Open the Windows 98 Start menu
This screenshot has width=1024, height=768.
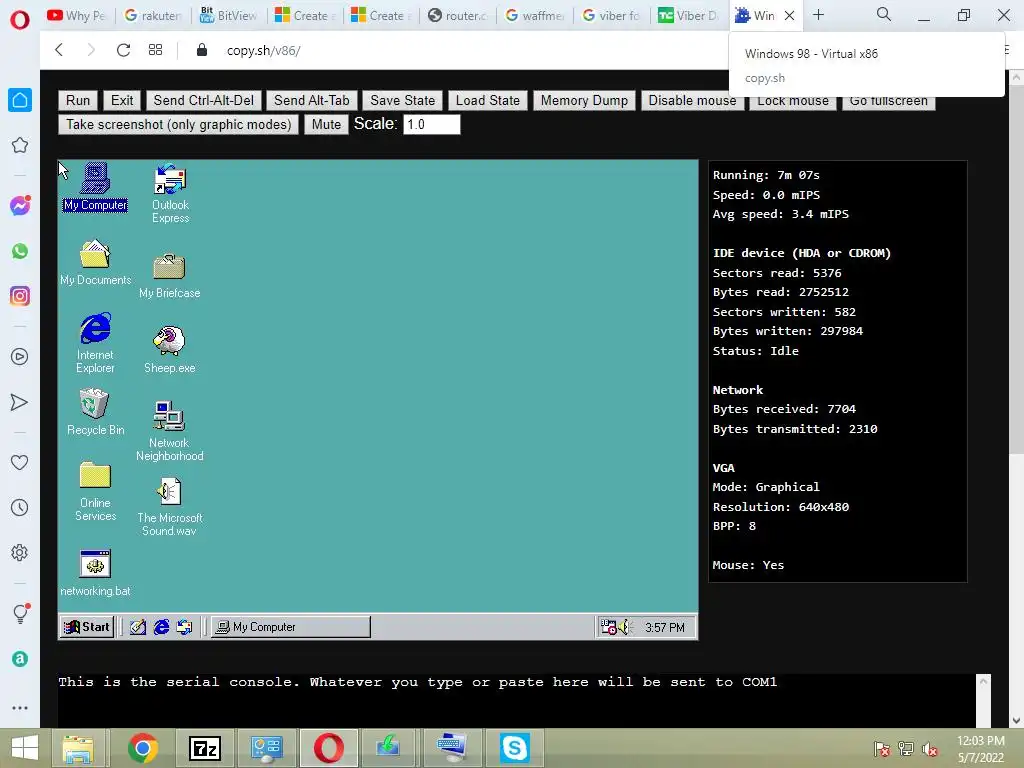[87, 627]
